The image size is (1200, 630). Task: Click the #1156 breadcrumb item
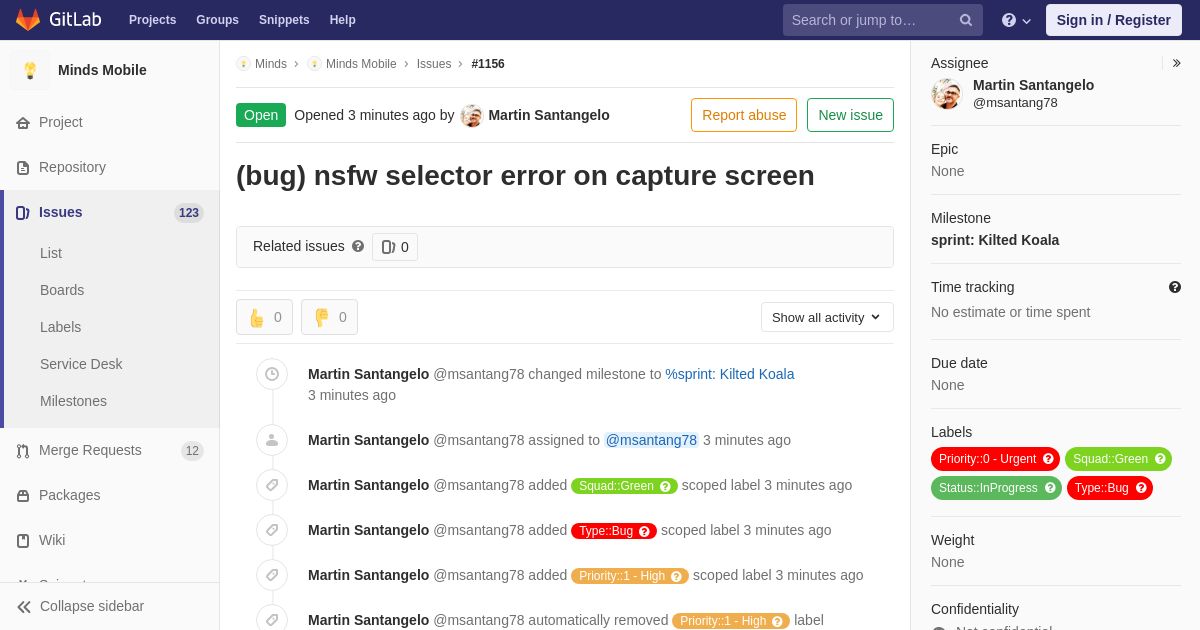click(x=488, y=64)
